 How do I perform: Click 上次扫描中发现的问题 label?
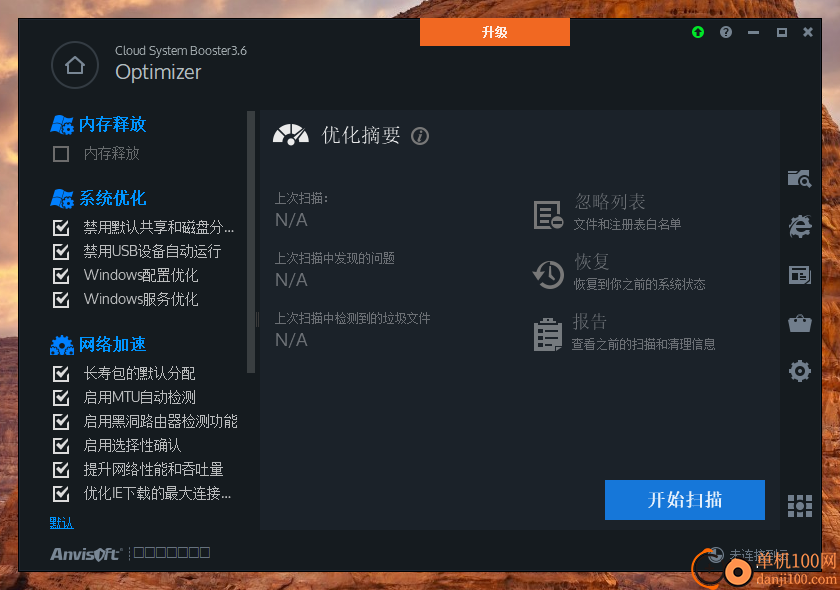coord(335,258)
